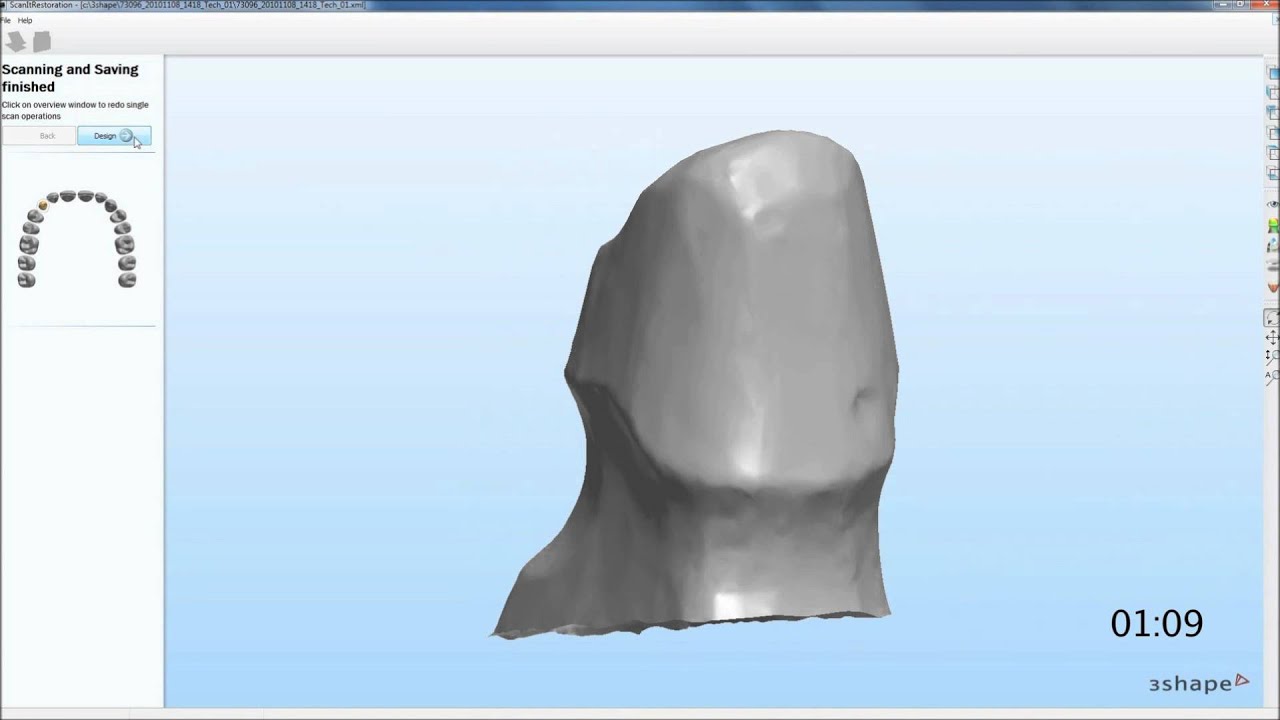Click the orange tooth icon in right toolbar

1273,288
